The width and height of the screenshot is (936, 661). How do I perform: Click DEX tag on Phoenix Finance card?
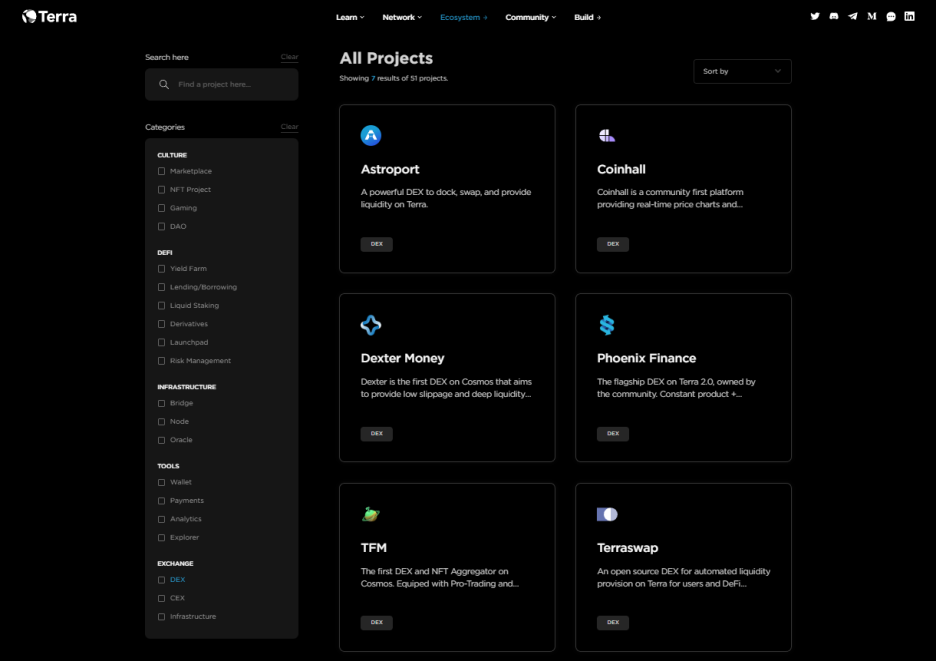click(x=613, y=434)
